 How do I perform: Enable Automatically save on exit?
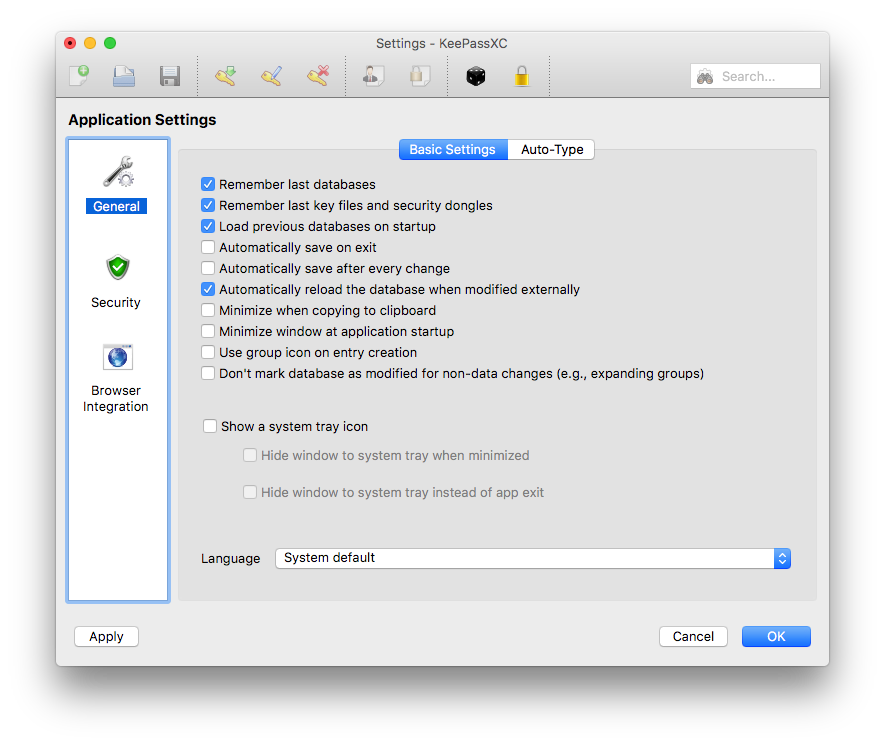click(208, 247)
